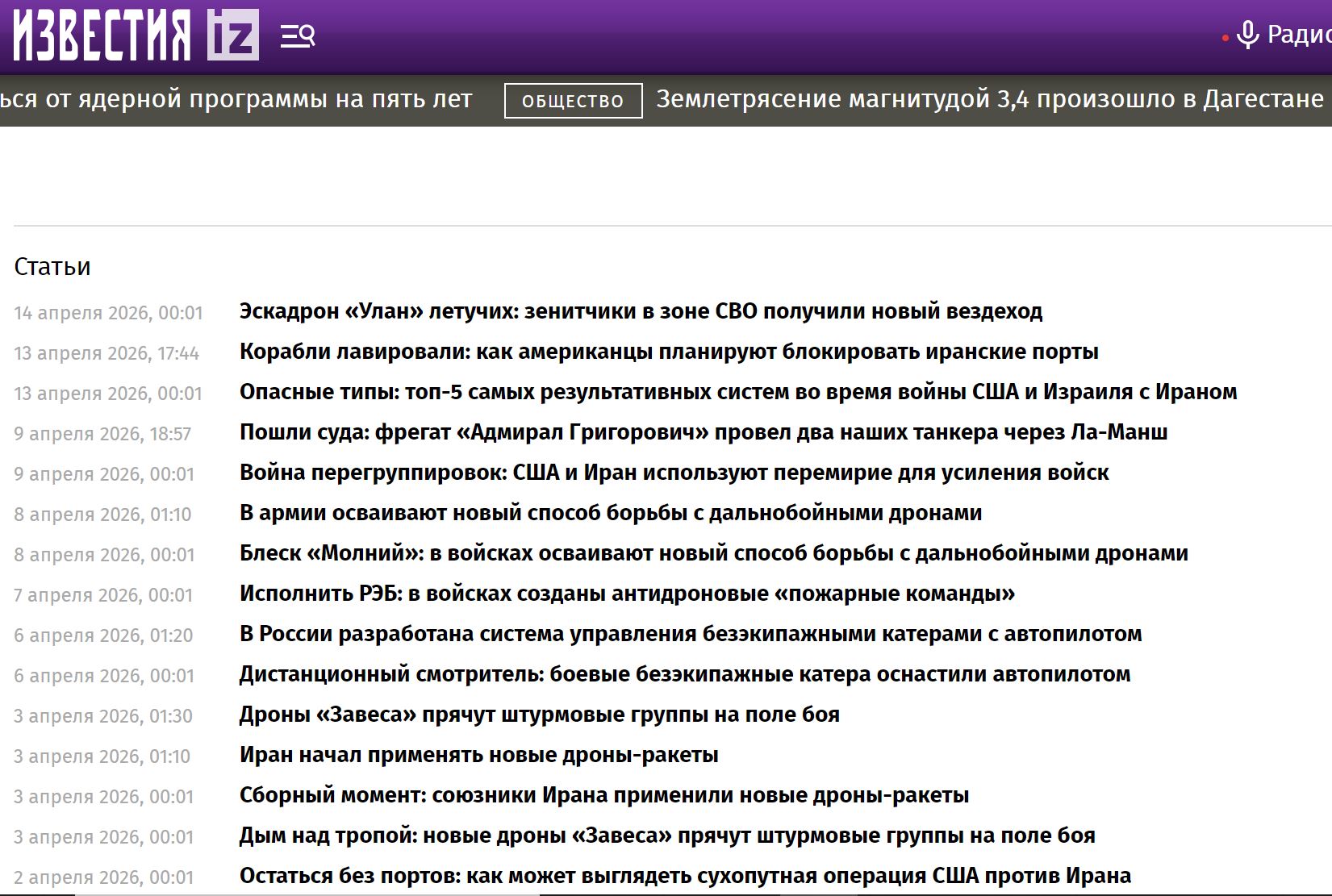Open article Опасные типы: топ-5 систем
Viewport: 1332px width, 896px height.
point(737,392)
